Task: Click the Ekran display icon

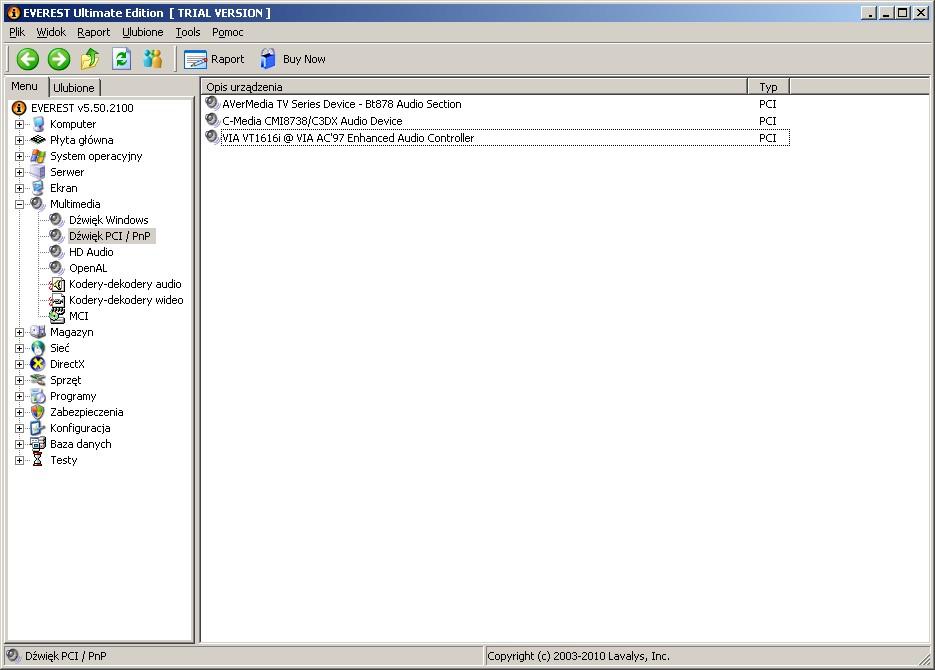Action: [x=38, y=188]
